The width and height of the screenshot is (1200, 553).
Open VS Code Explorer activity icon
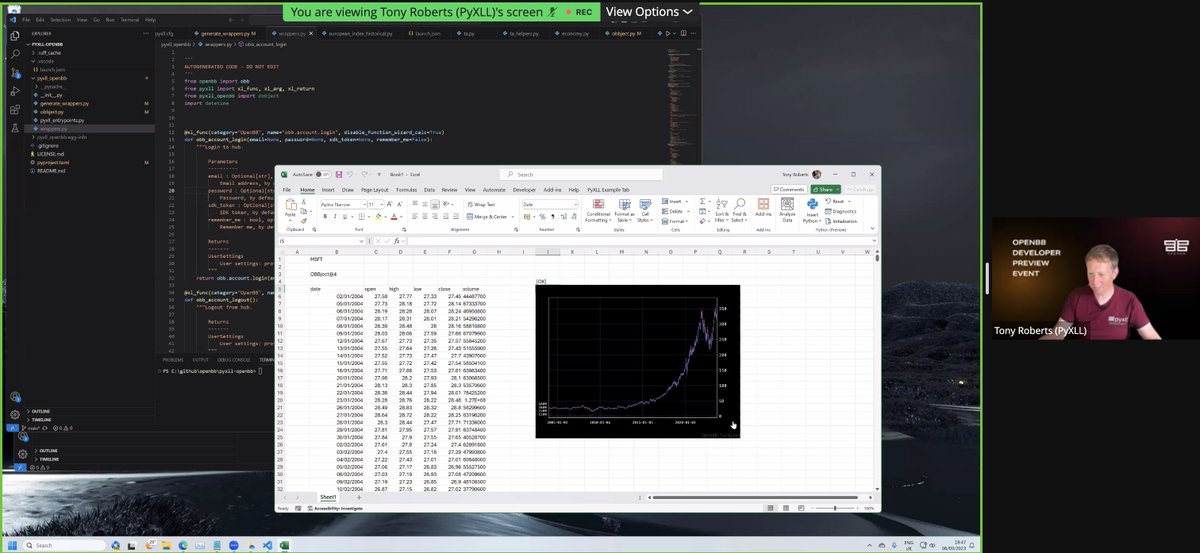click(15, 35)
